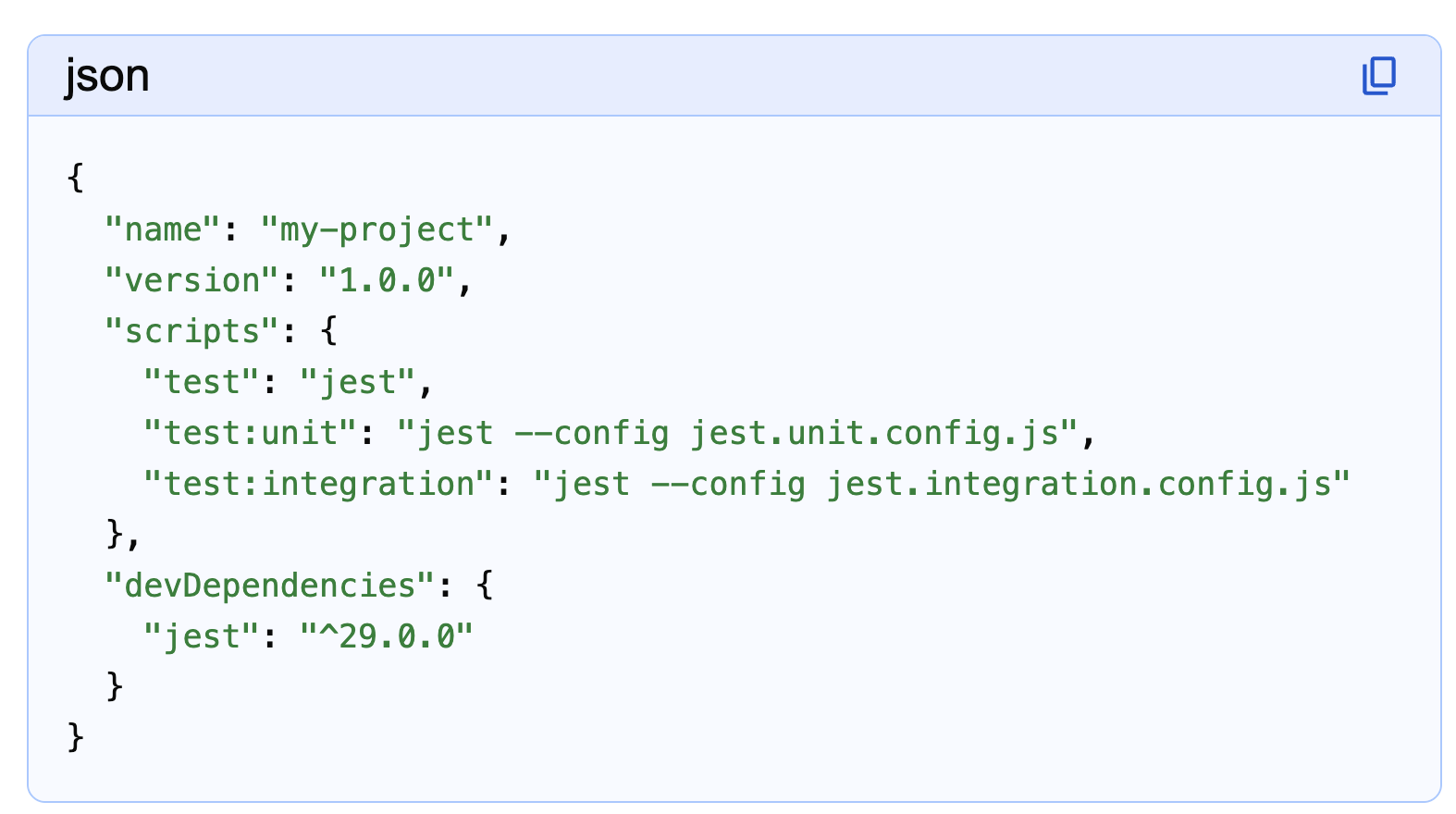1456x814 pixels.
Task: Click the copy code icon
Action: tap(1378, 76)
